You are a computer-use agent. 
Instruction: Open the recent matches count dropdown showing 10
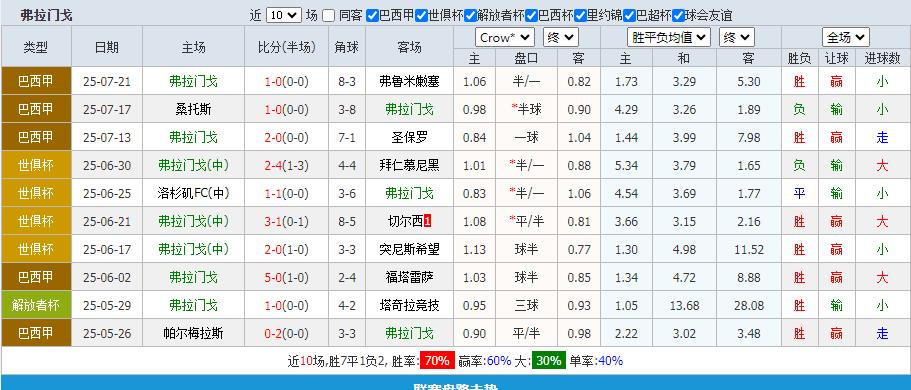(284, 15)
